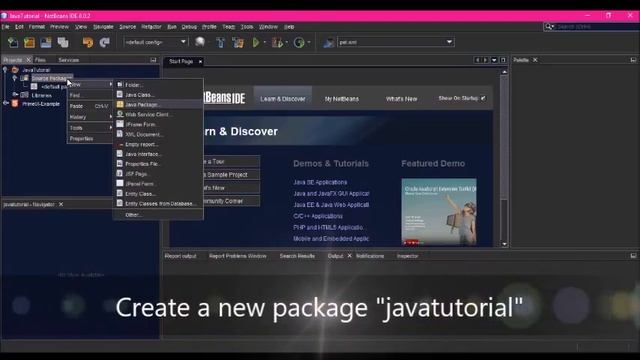The image size is (640, 360).
Task: Click the JFrame Form entry icon
Action: coord(120,124)
